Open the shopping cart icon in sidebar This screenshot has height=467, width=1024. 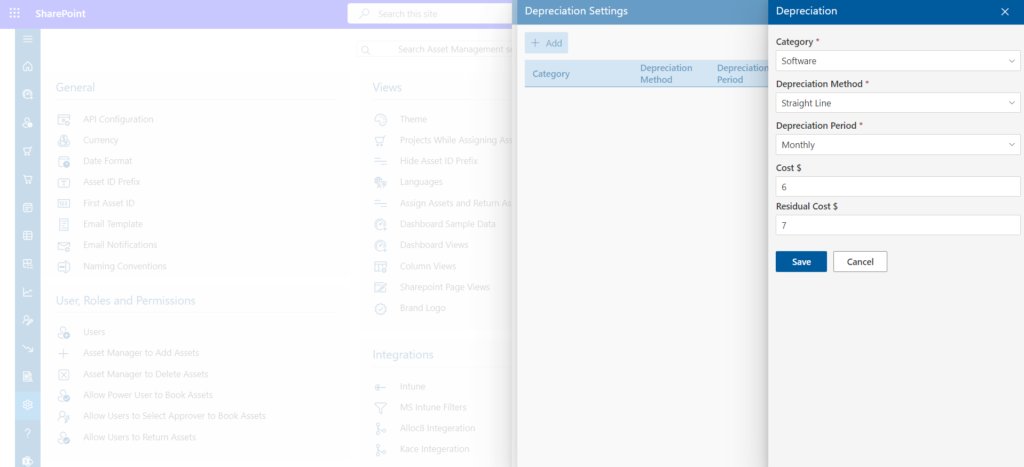click(x=28, y=179)
